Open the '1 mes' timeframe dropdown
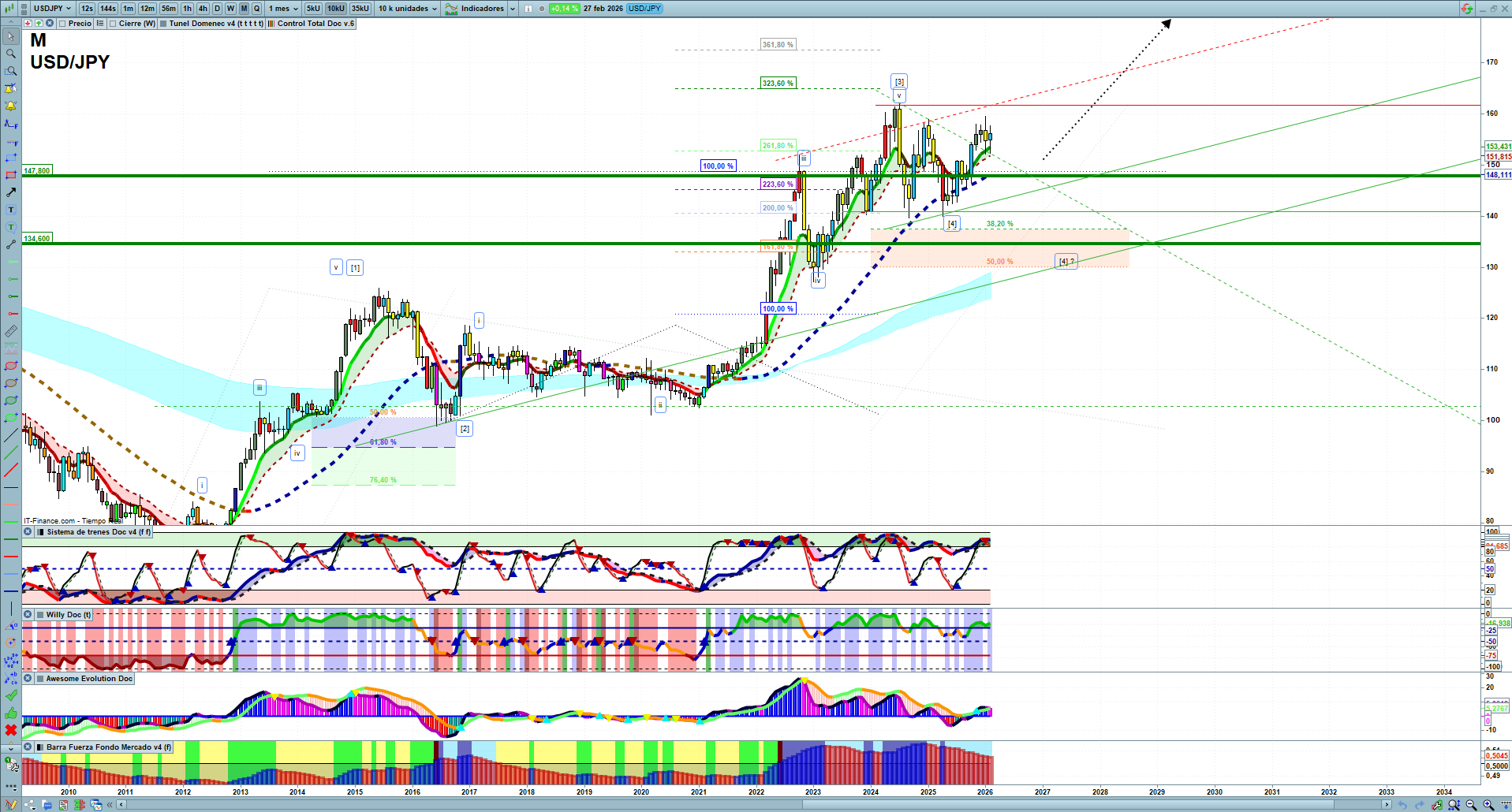 [283, 9]
